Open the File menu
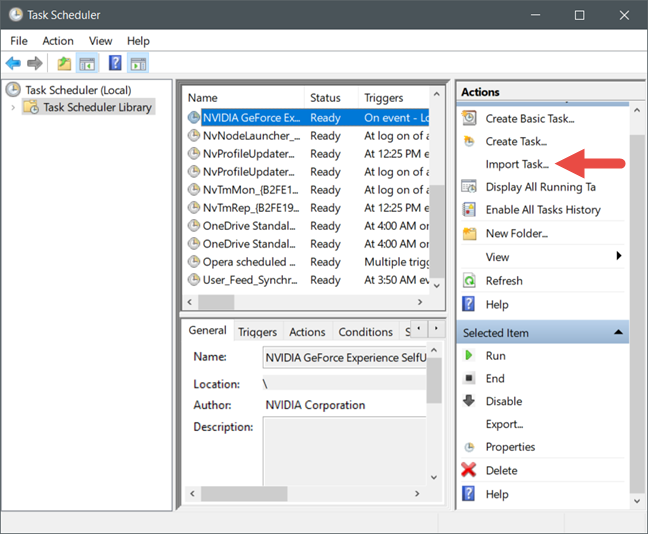This screenshot has width=648, height=534. point(19,41)
